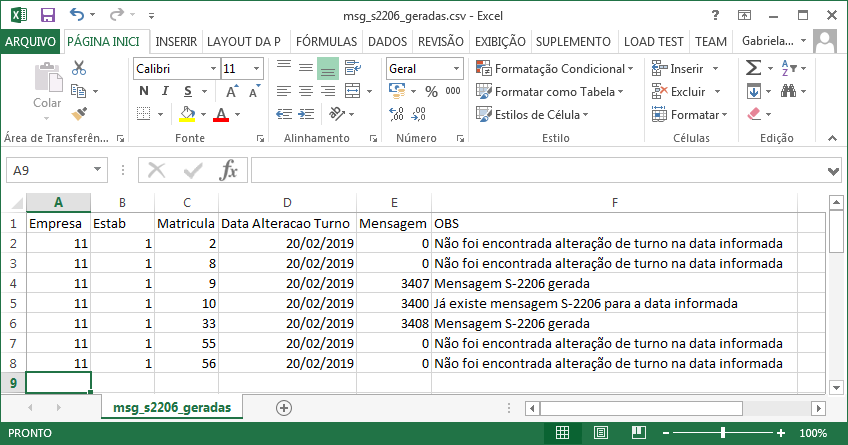The image size is (848, 445).
Task: Toggle underline formatting S
Action: 188,91
